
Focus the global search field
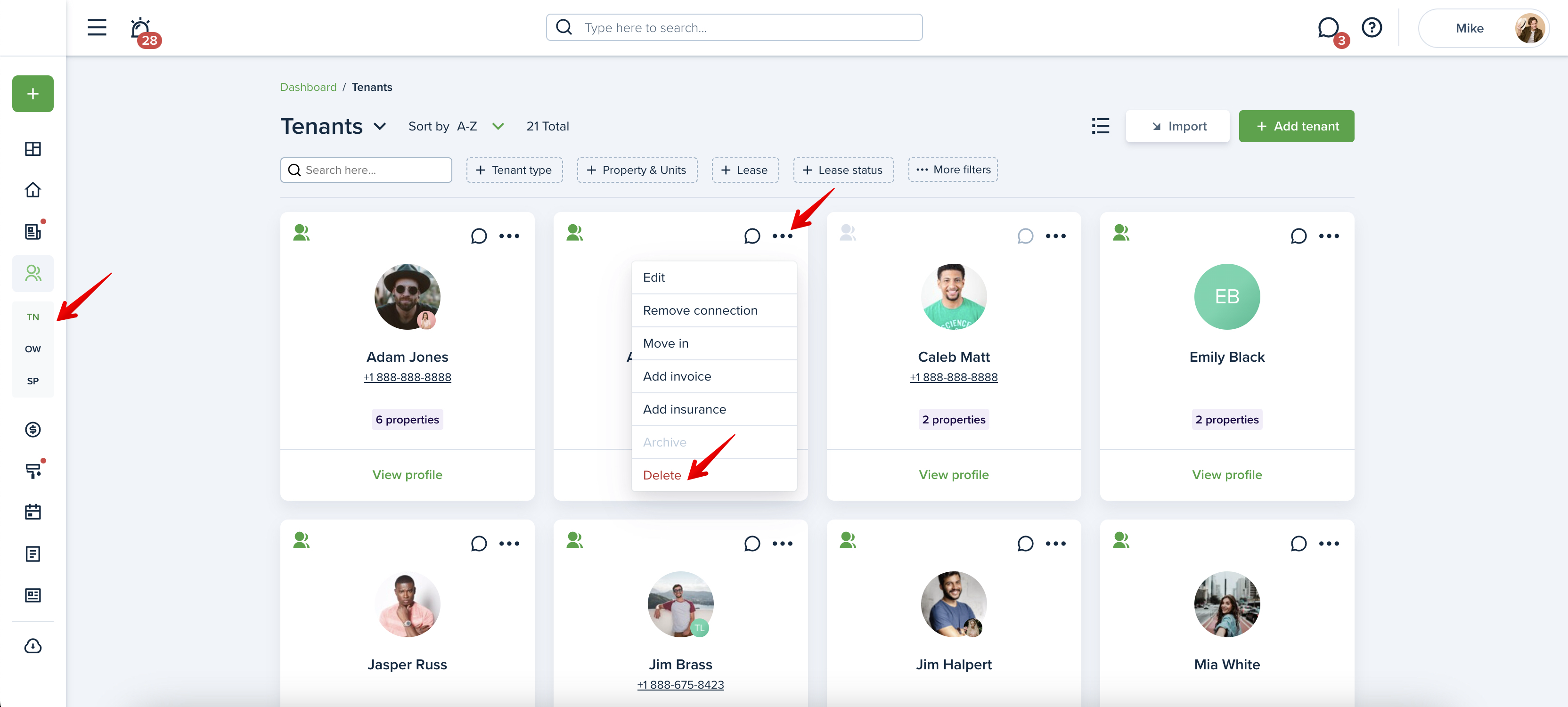(x=734, y=27)
